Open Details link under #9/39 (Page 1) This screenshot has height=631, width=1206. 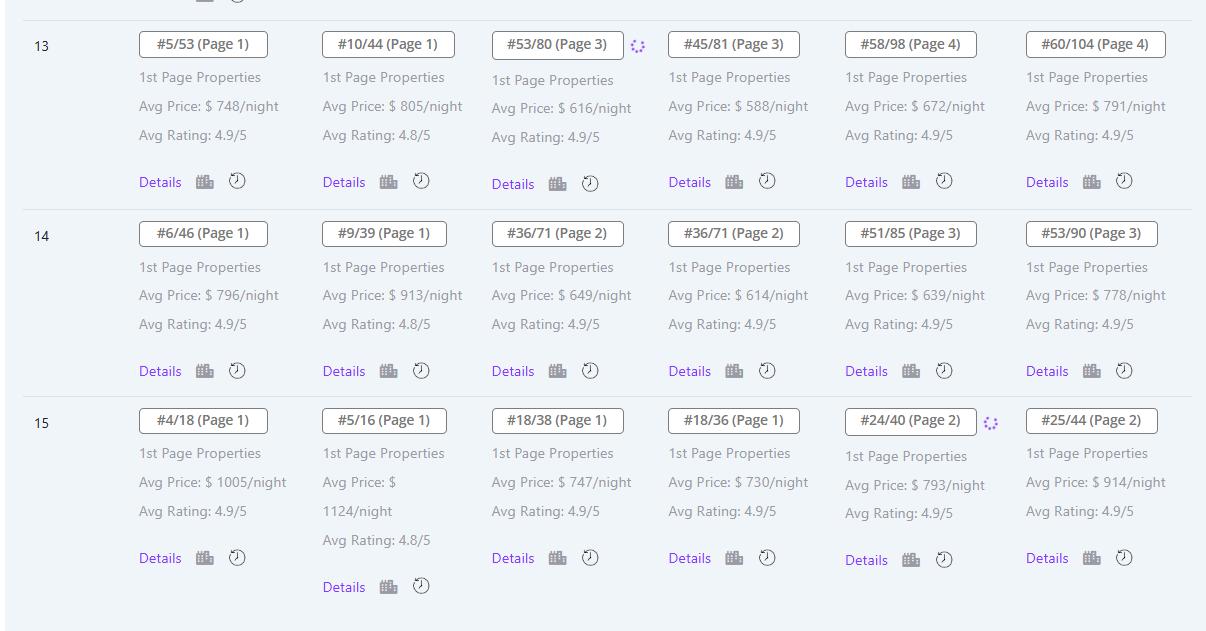[344, 371]
